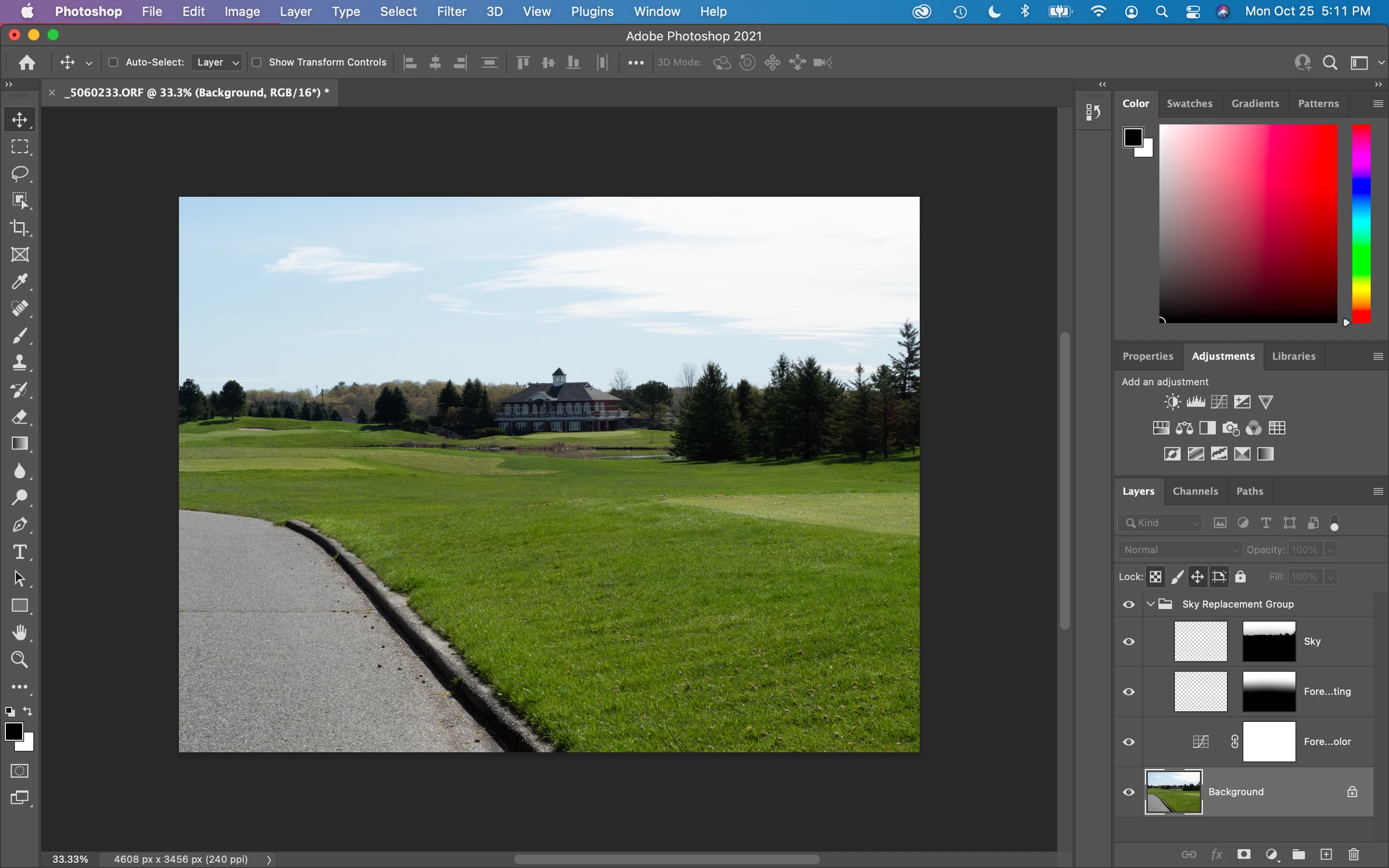1389x868 pixels.
Task: Pick the Clone Stamp tool
Action: (x=19, y=362)
